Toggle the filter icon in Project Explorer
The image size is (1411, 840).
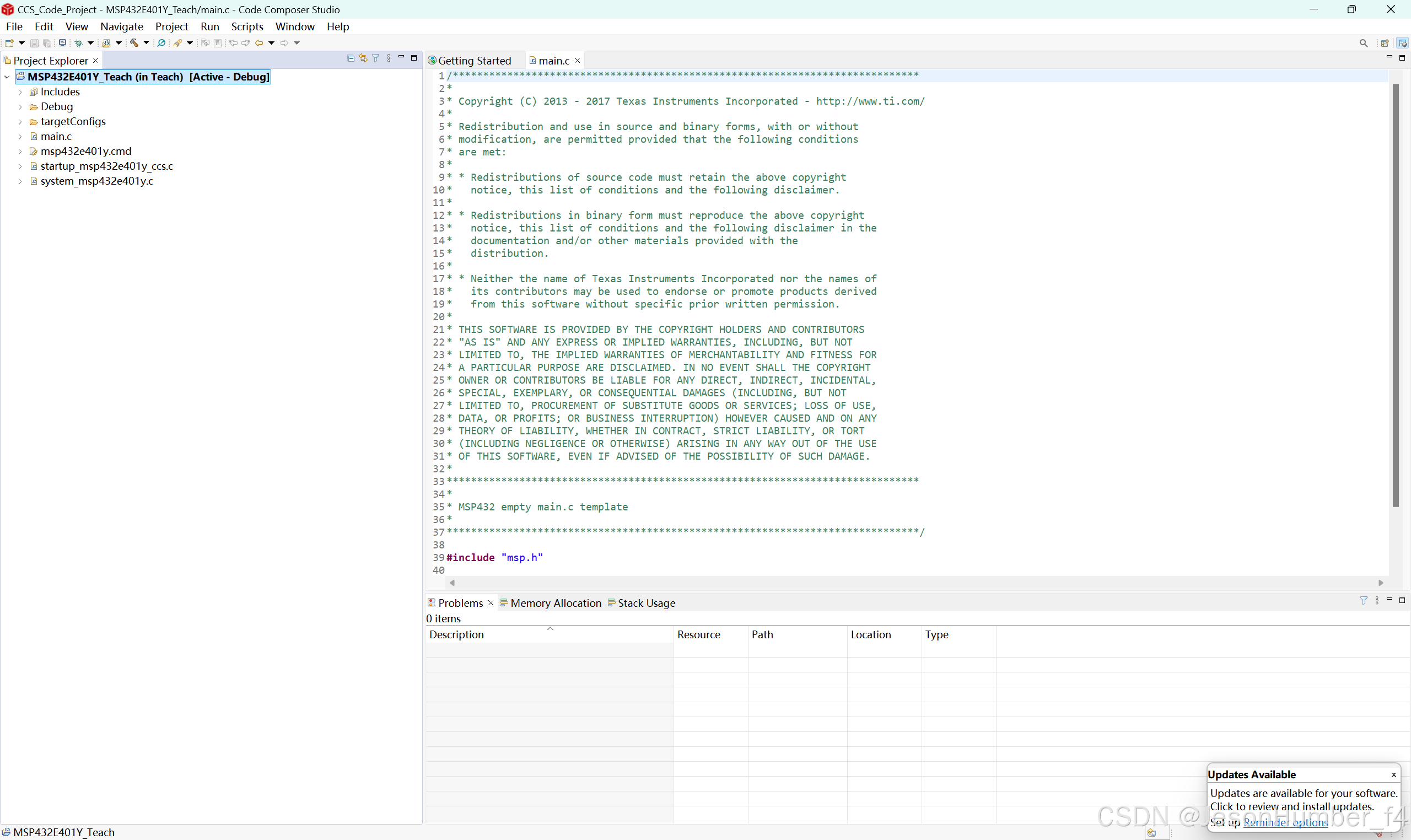click(x=376, y=58)
